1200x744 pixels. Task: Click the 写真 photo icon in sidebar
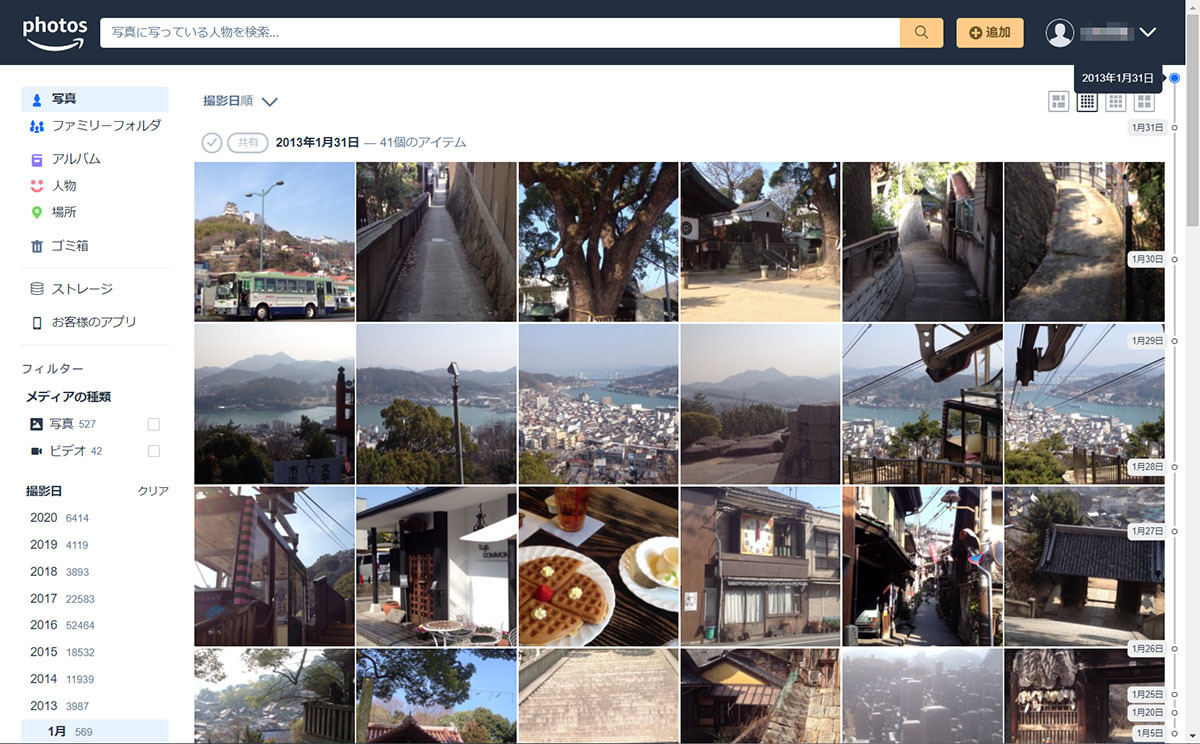click(x=37, y=99)
